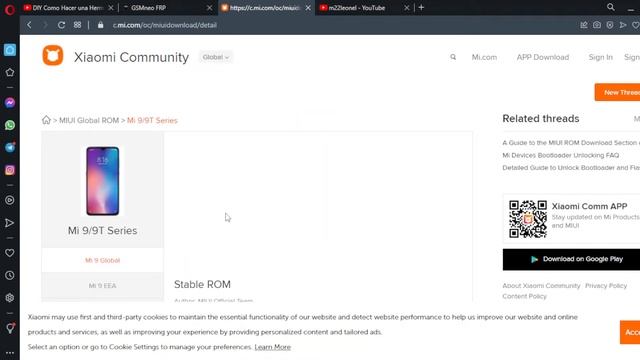Click the address bar send arrow icon

(x=623, y=25)
